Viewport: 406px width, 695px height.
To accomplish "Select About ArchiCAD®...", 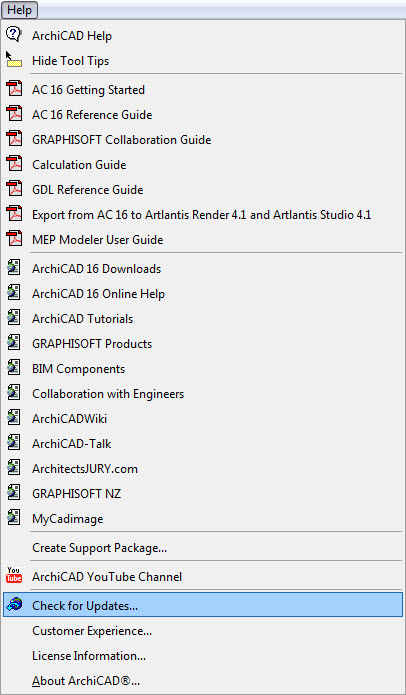I will (x=203, y=680).
